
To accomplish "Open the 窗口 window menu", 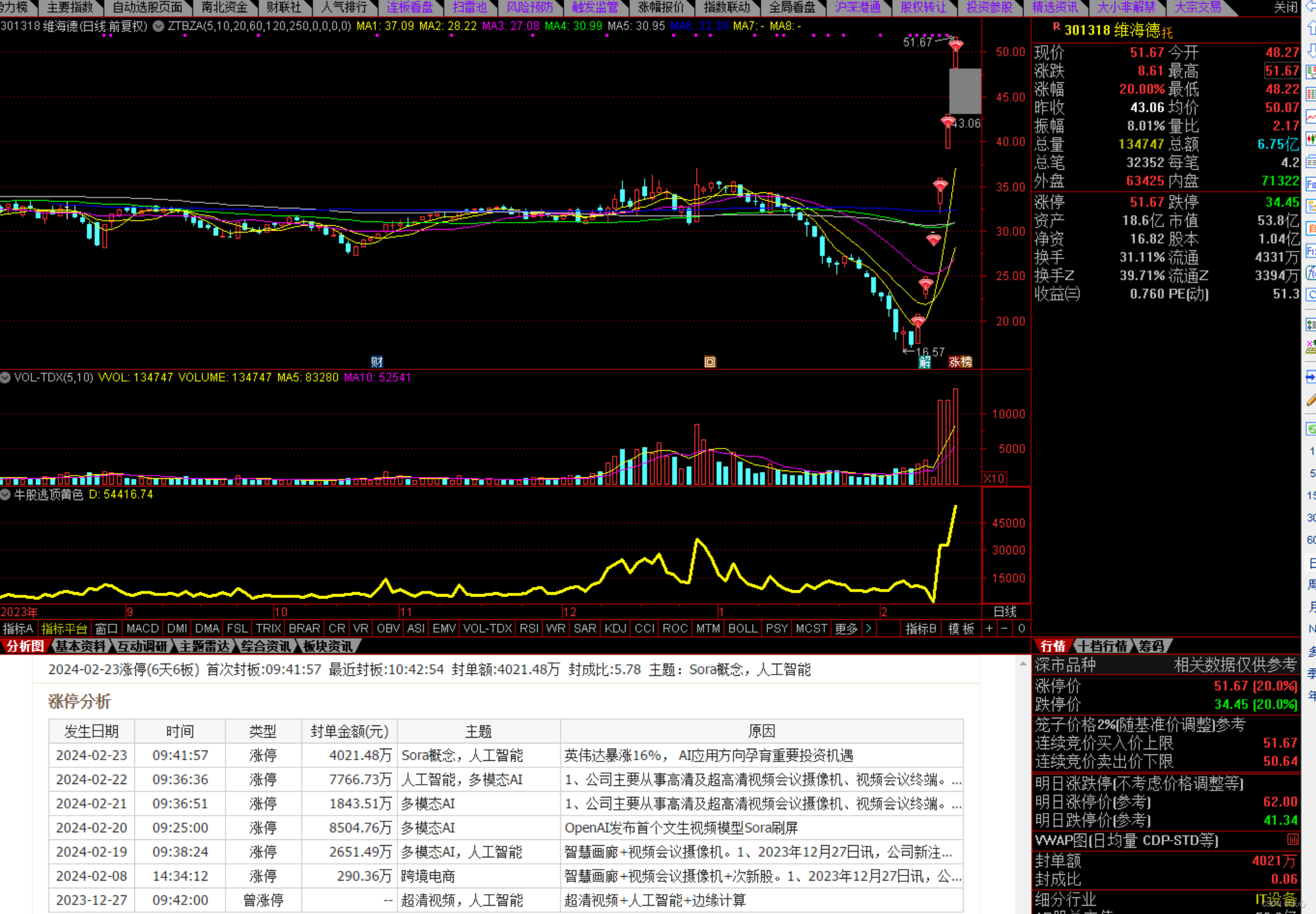I will click(x=106, y=628).
